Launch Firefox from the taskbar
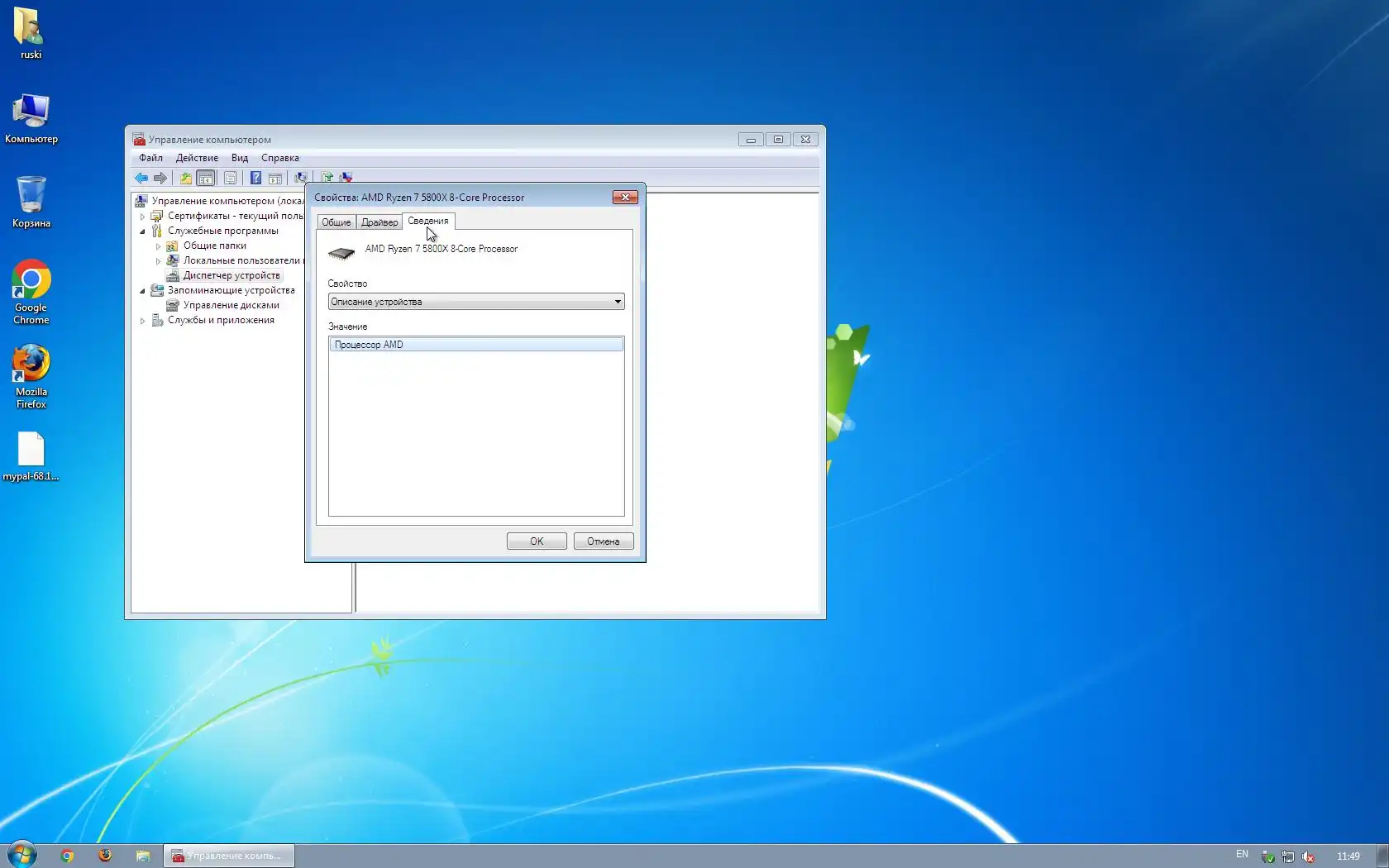Viewport: 1389px width, 868px height. [x=105, y=856]
